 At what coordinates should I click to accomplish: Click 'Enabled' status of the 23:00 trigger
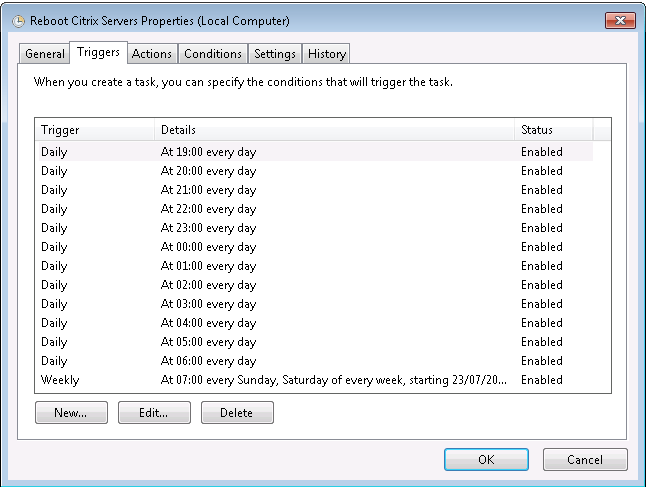coord(542,227)
